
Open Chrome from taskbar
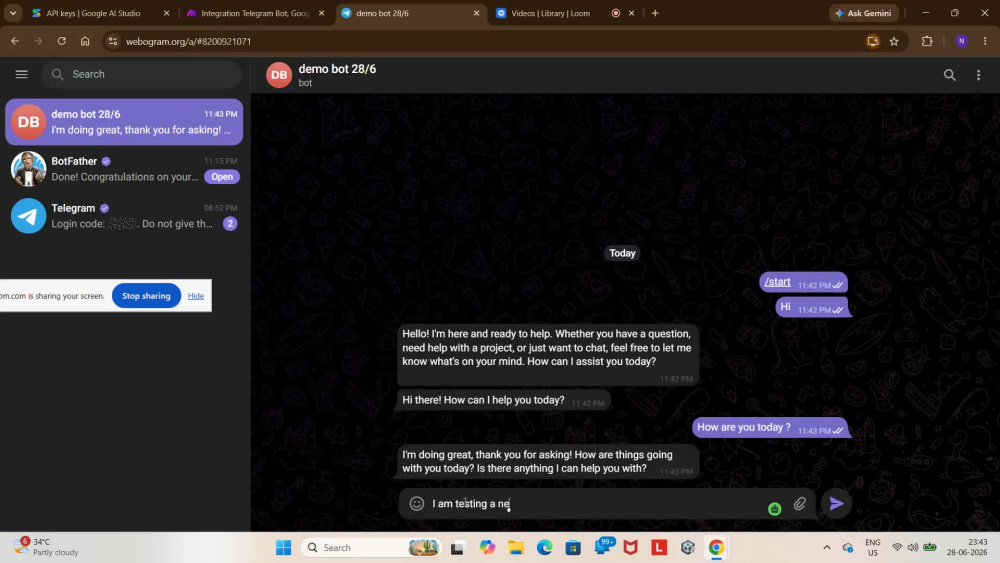tap(716, 548)
